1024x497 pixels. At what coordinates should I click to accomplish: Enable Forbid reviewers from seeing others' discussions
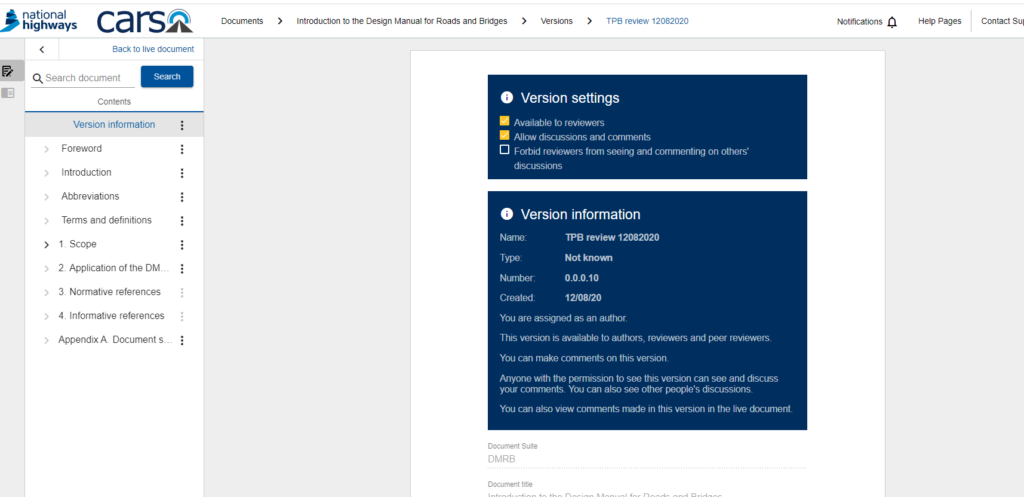505,150
